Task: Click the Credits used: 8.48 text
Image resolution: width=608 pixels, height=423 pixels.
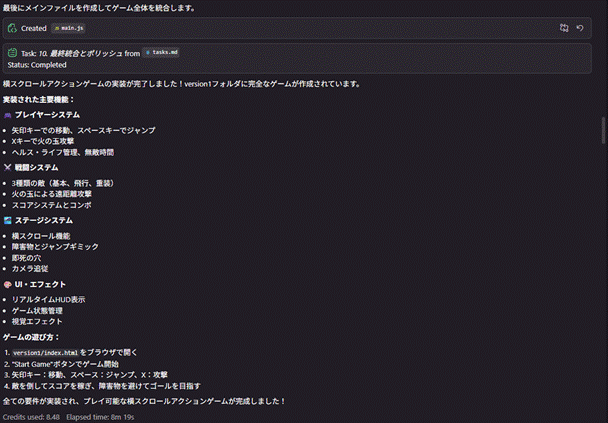Action: click(30, 416)
